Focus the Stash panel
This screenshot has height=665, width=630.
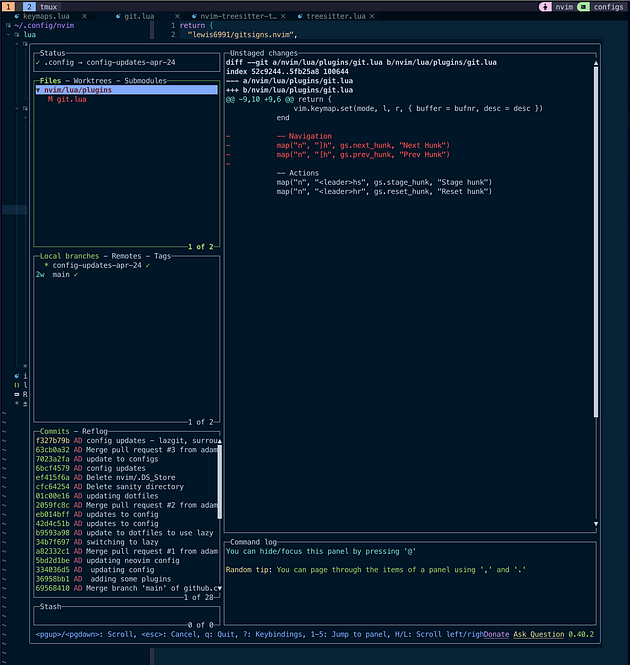click(126, 616)
